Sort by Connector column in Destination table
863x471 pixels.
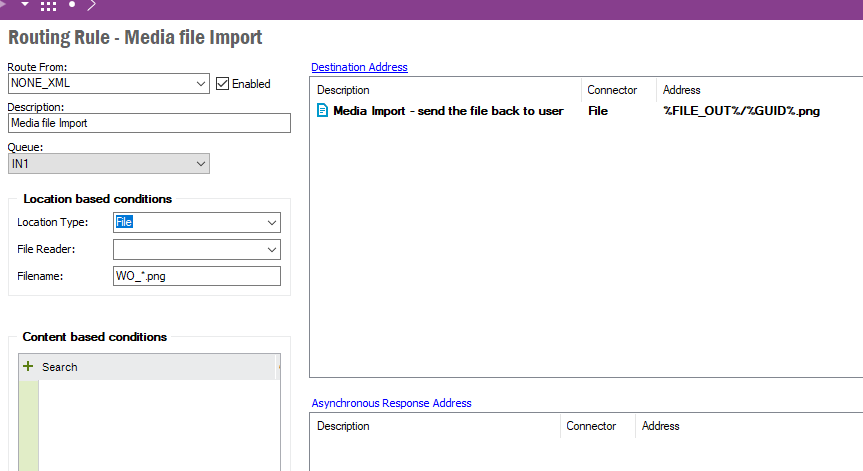tap(612, 90)
